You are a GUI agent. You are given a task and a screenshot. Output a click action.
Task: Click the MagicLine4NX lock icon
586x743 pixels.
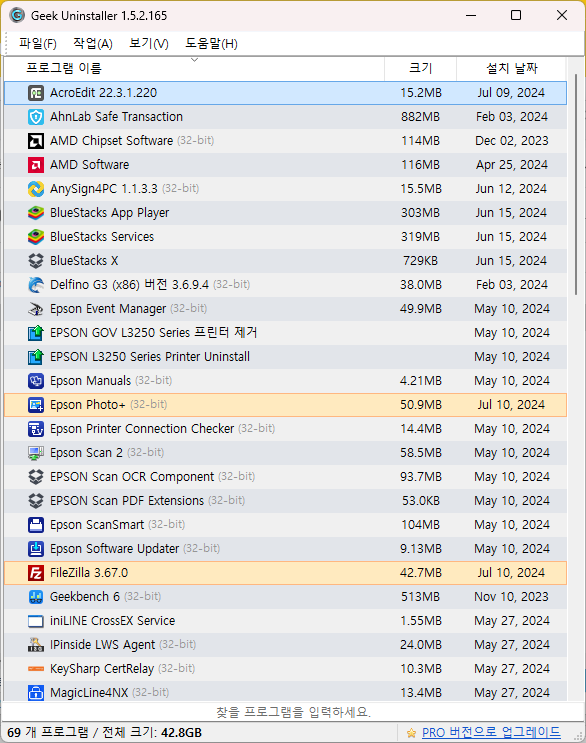pos(36,693)
